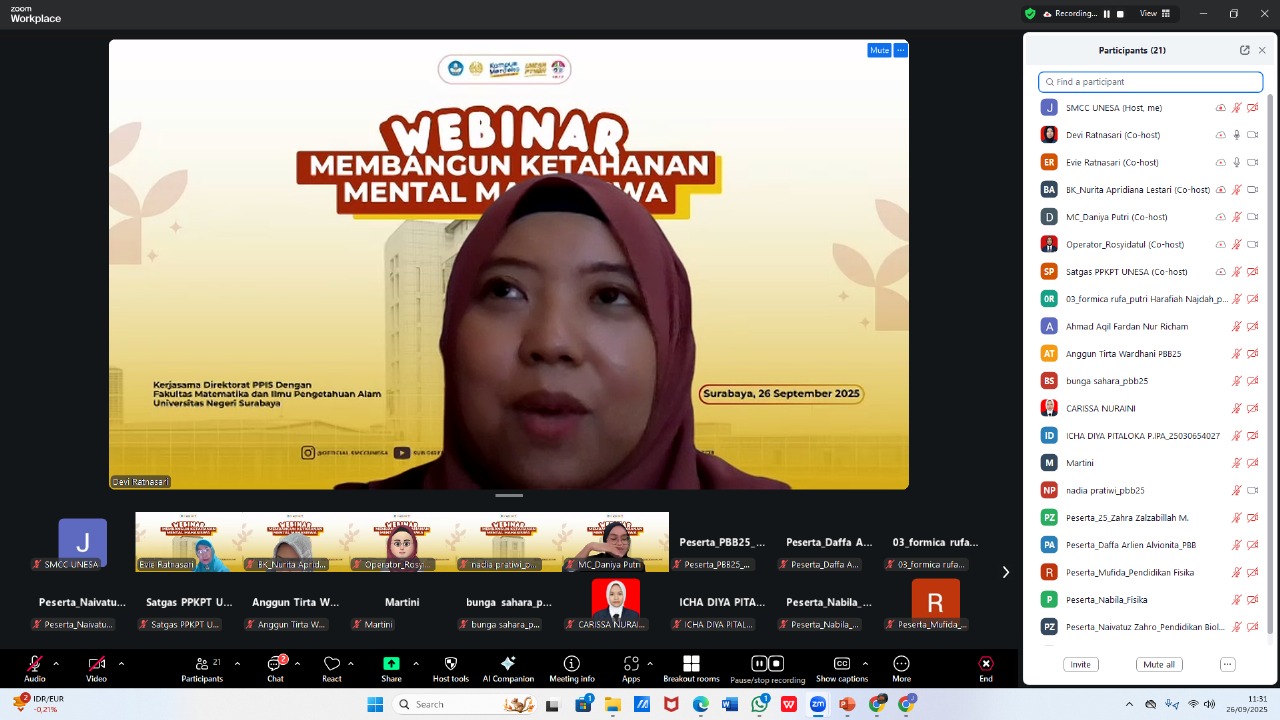Toggle Show captions
The height and width of the screenshot is (720, 1280).
point(842,666)
